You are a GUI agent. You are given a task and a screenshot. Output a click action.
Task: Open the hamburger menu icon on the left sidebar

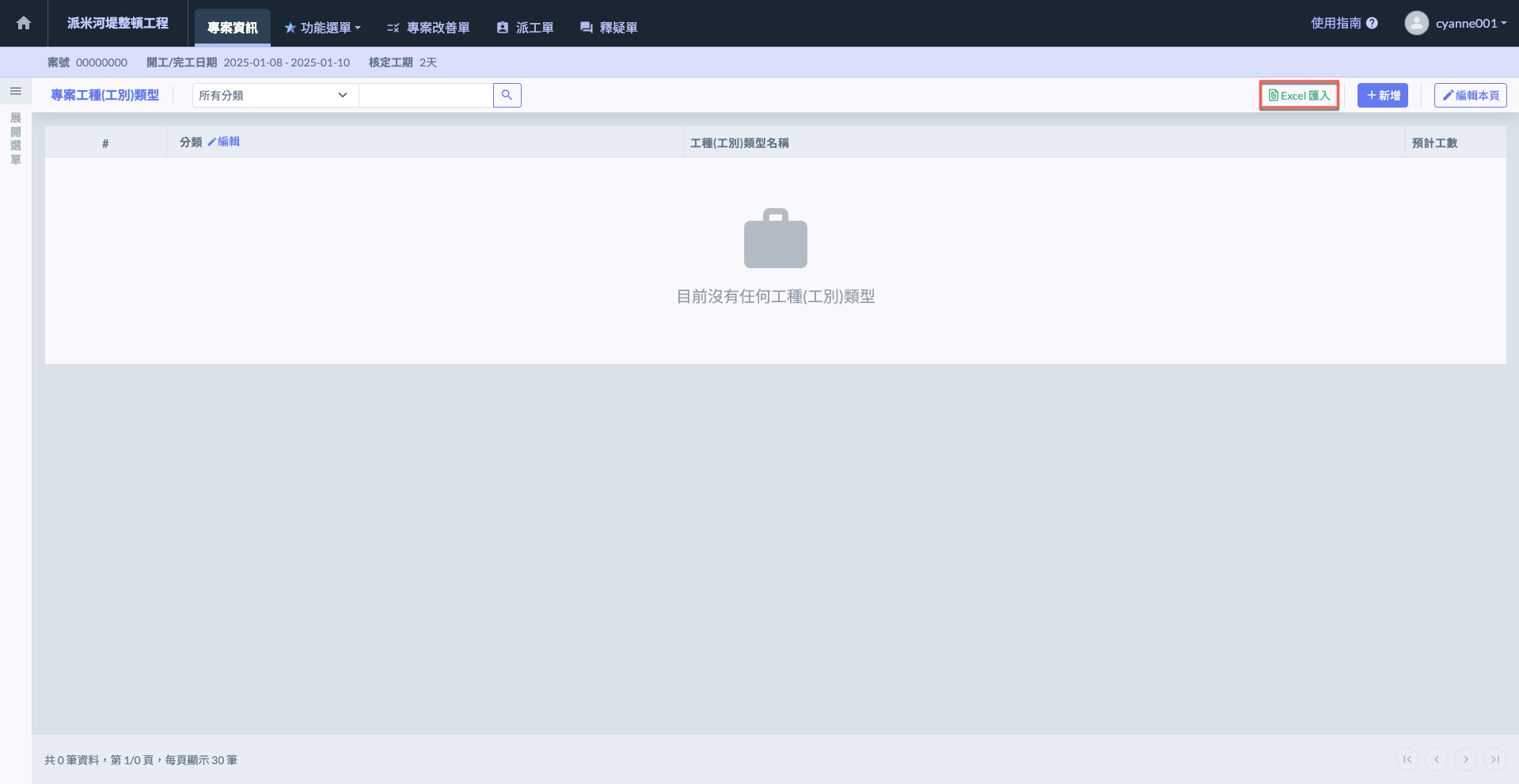click(15, 92)
